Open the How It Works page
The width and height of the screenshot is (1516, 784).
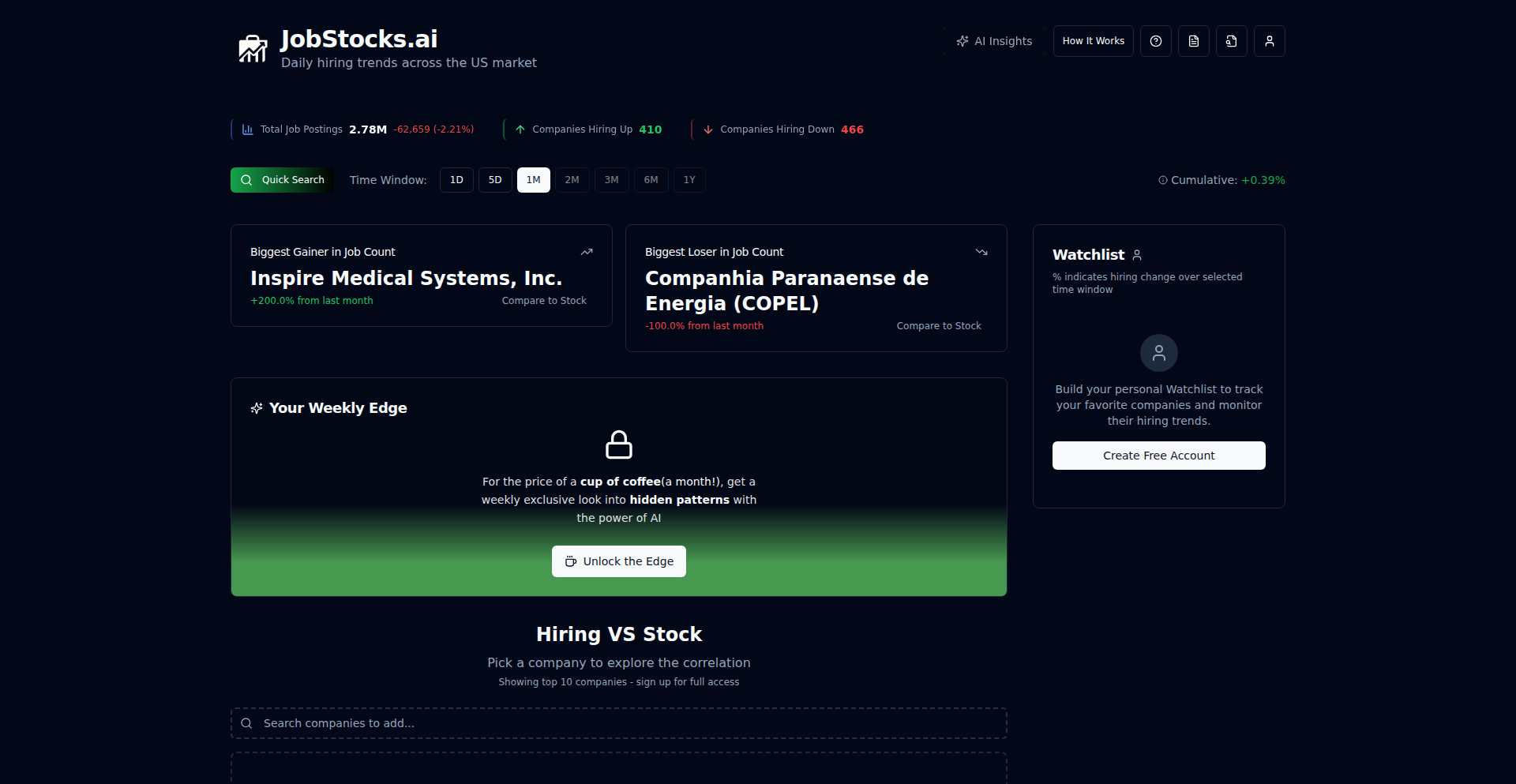pyautogui.click(x=1093, y=40)
